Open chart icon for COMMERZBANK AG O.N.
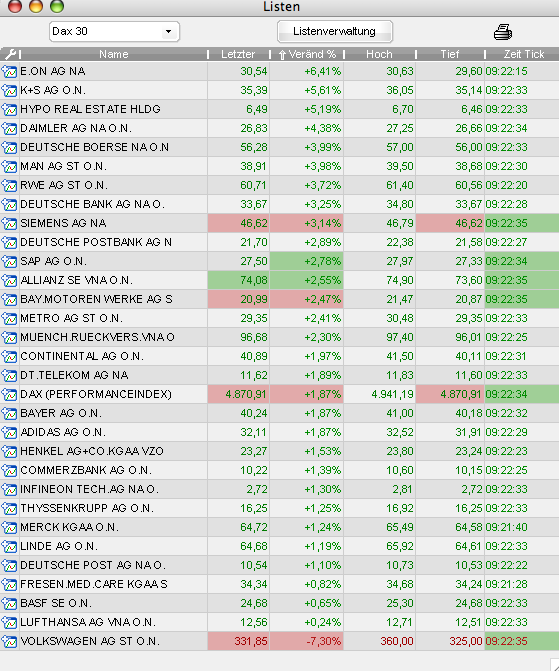The image size is (559, 671). pyautogui.click(x=9, y=470)
